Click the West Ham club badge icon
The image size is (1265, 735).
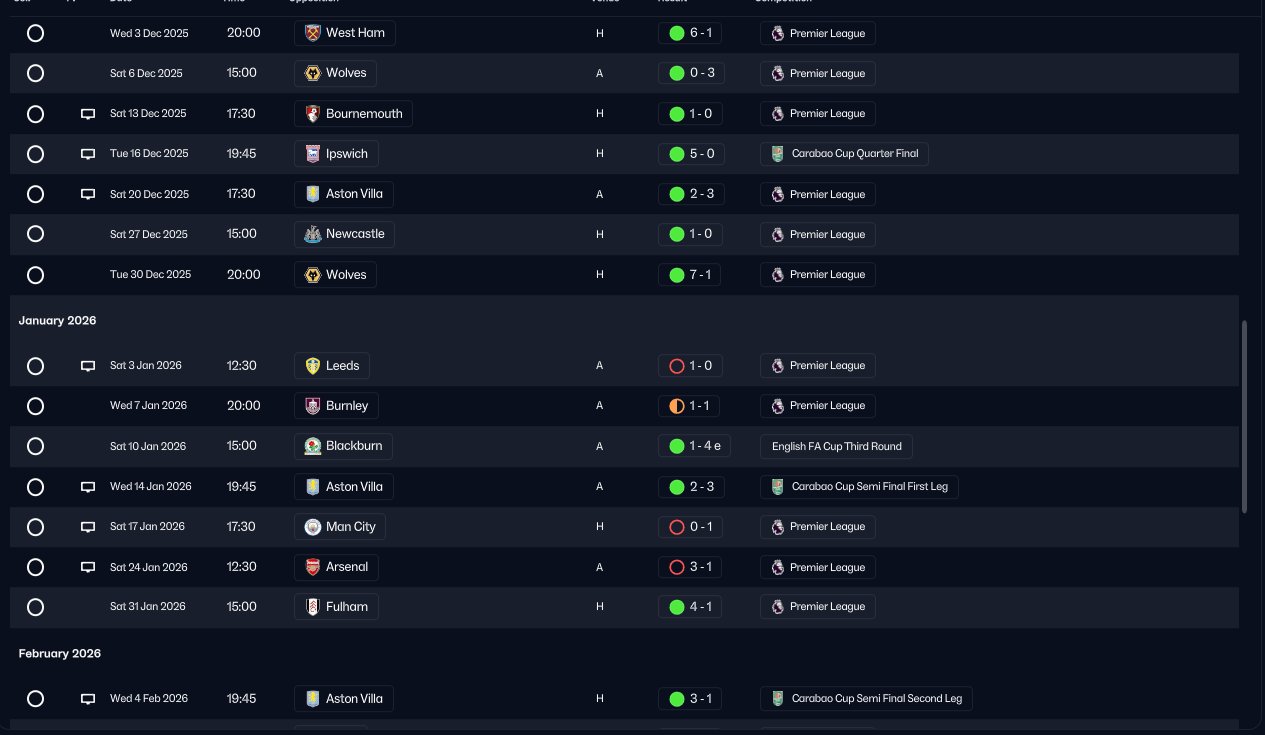(313, 33)
